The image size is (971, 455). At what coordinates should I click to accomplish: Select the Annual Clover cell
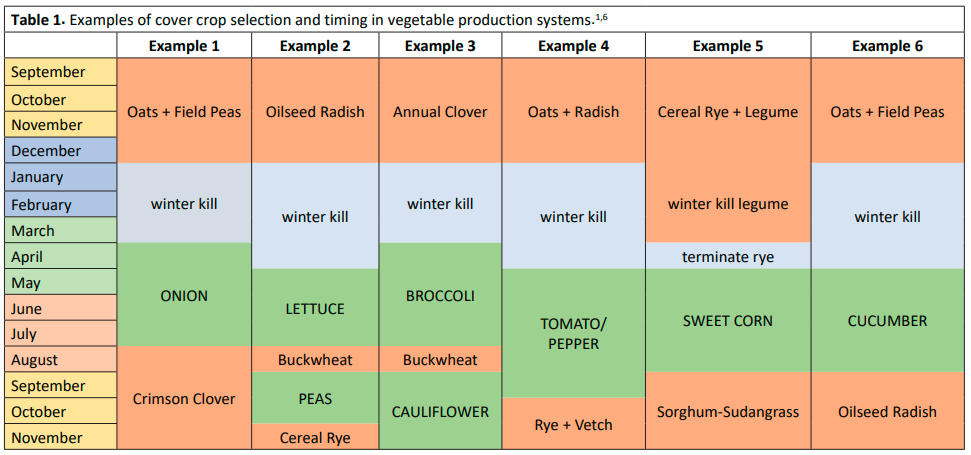440,112
